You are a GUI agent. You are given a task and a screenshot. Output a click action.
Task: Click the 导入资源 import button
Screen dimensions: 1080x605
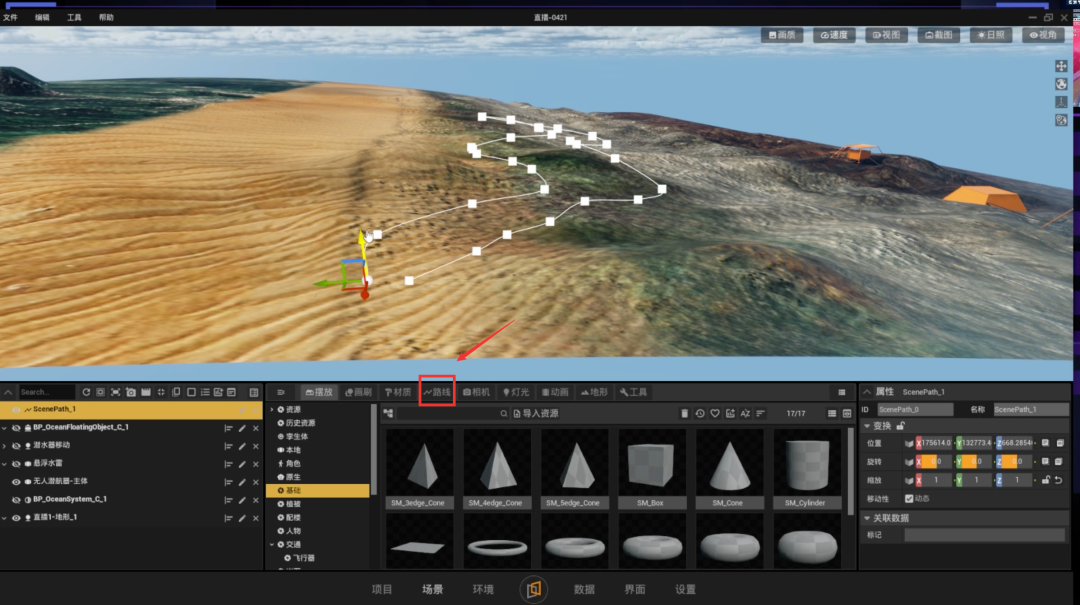[535, 413]
